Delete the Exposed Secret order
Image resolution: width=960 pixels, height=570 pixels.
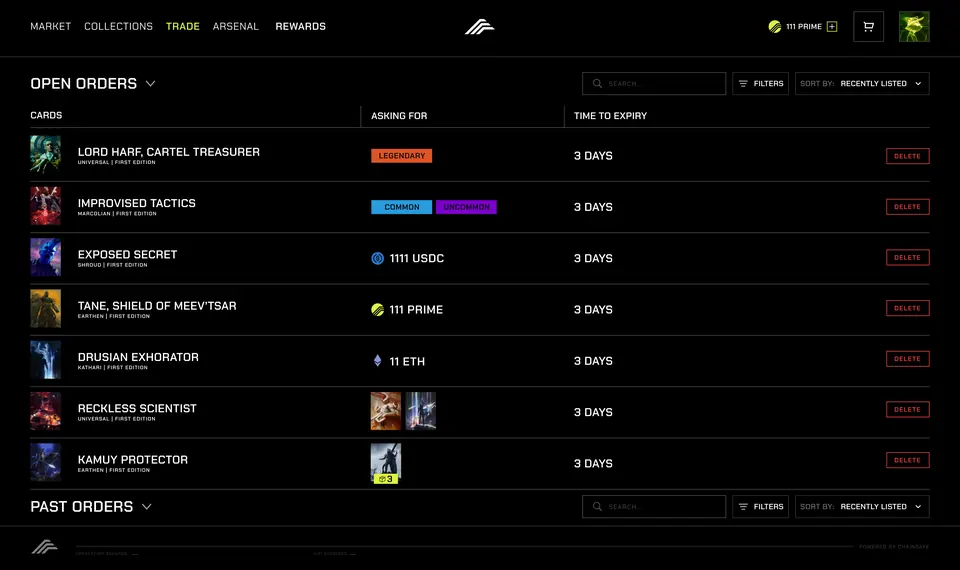click(907, 257)
